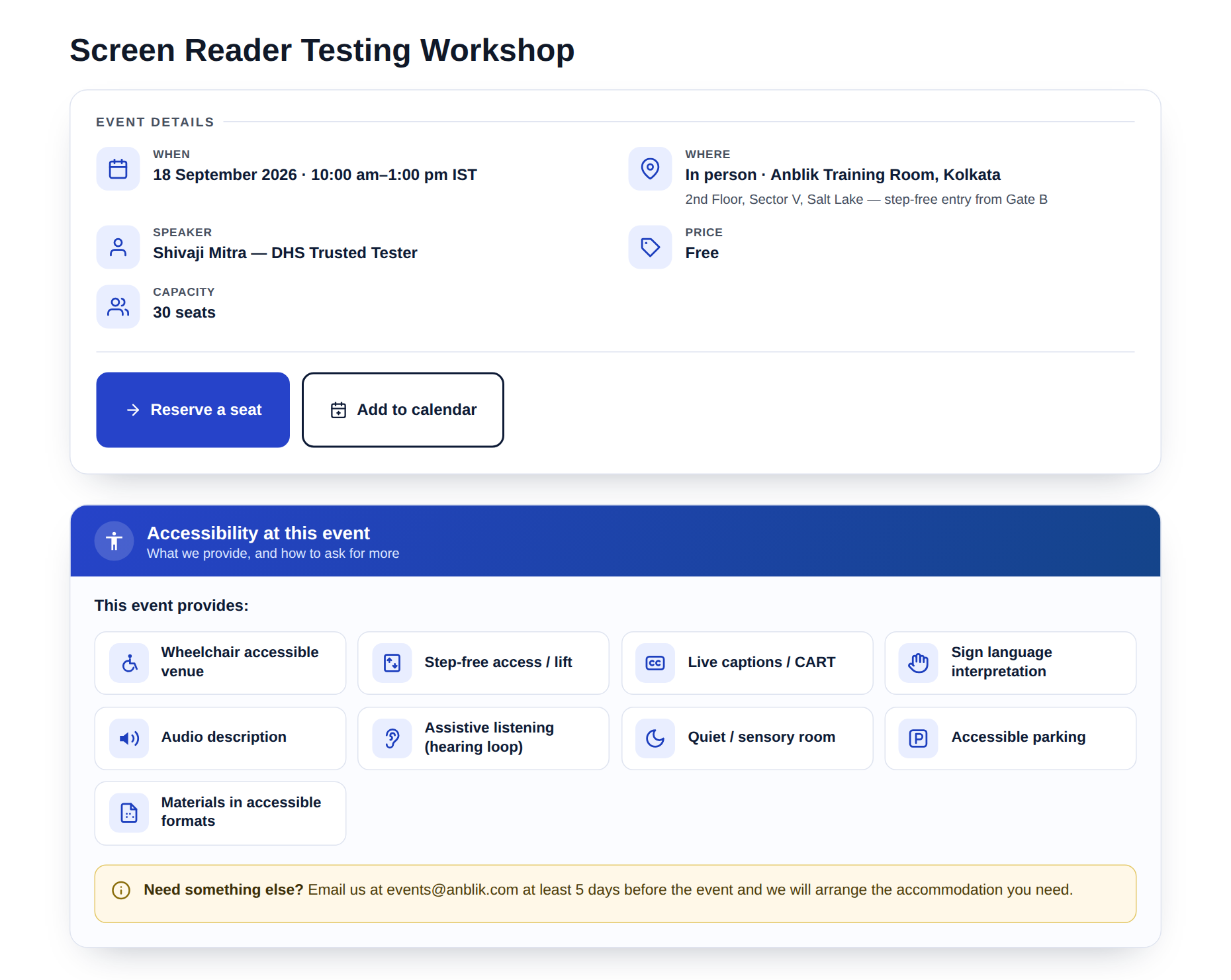
Task: Click the accessible parking P icon
Action: point(918,738)
